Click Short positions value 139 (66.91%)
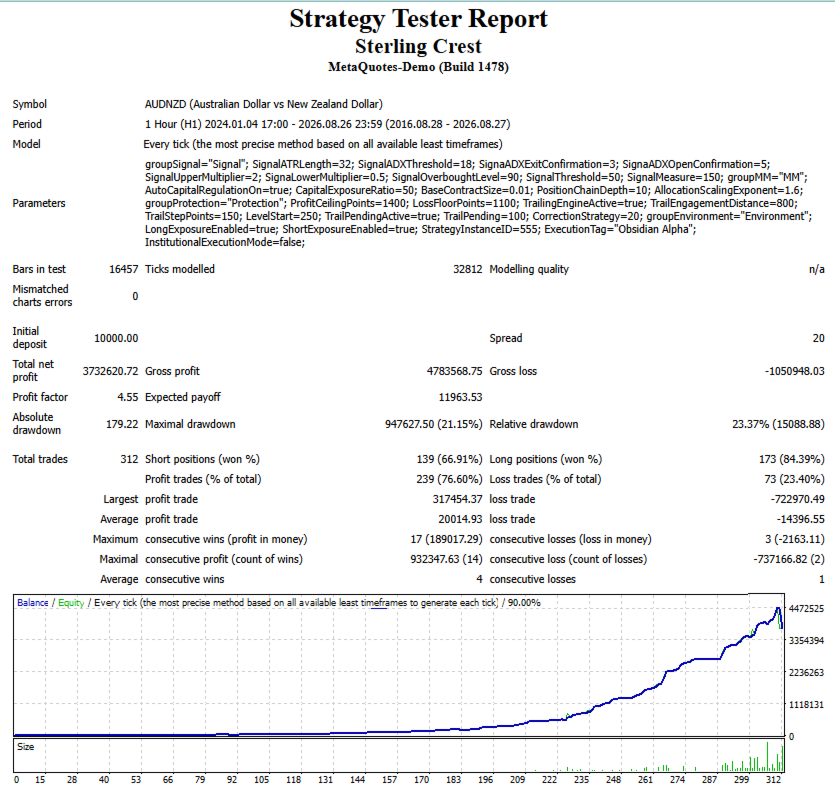Screen dimensions: 835x792 449,460
